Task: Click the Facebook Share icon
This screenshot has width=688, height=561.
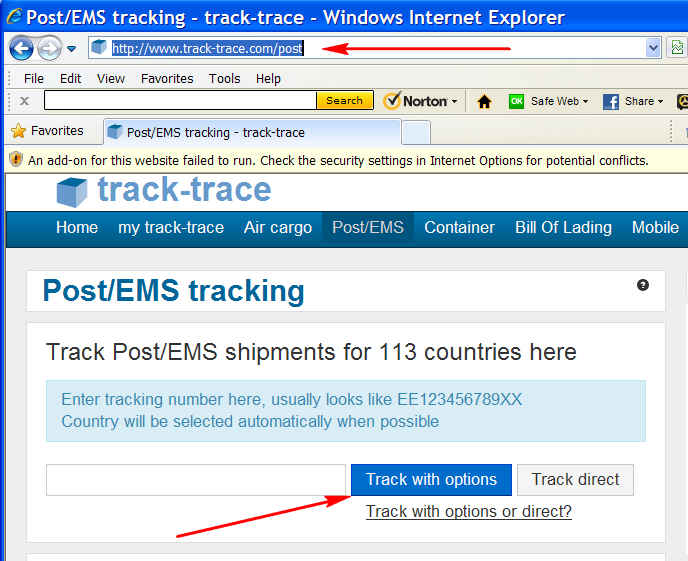Action: click(611, 102)
